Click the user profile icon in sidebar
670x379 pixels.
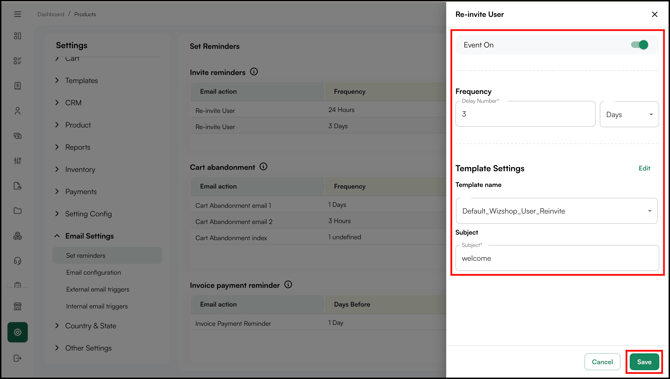[18, 111]
